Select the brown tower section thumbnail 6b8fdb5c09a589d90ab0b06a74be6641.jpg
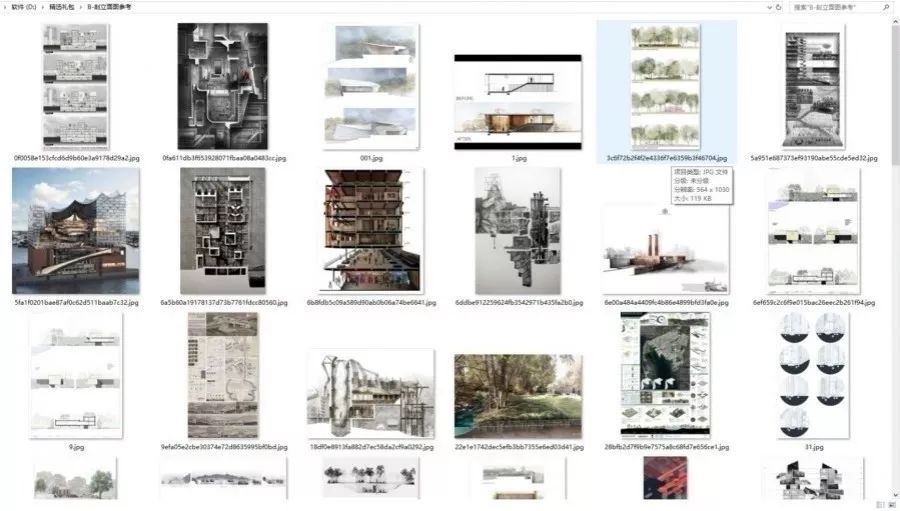Screen dimensions: 900x511 pyautogui.click(x=373, y=231)
